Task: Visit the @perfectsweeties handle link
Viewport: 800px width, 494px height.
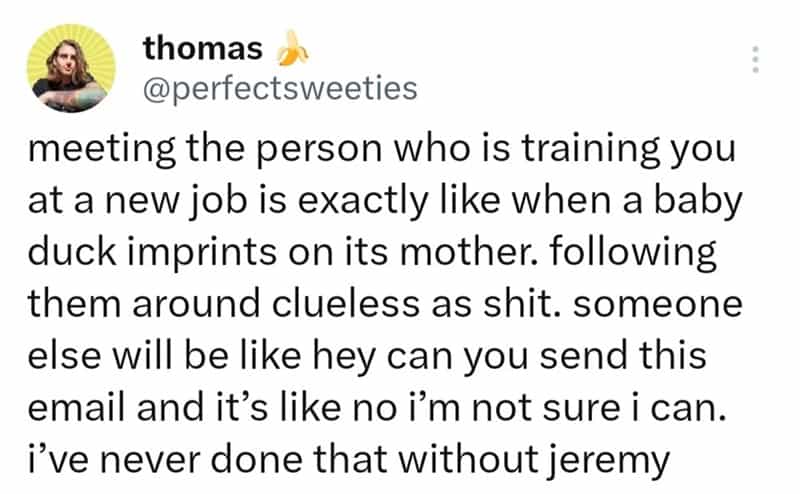Action: (279, 88)
